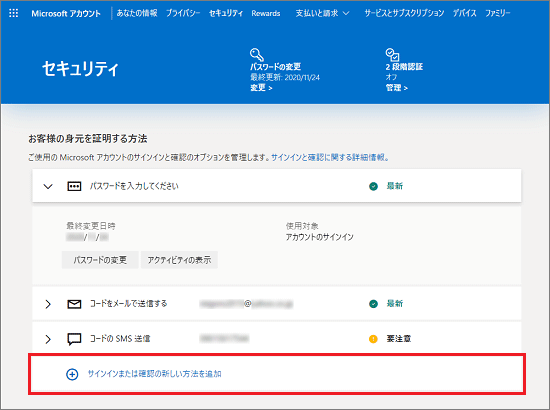Click the blurred phone number in SMS row
Viewport: 550px width, 410px height.
(224, 339)
